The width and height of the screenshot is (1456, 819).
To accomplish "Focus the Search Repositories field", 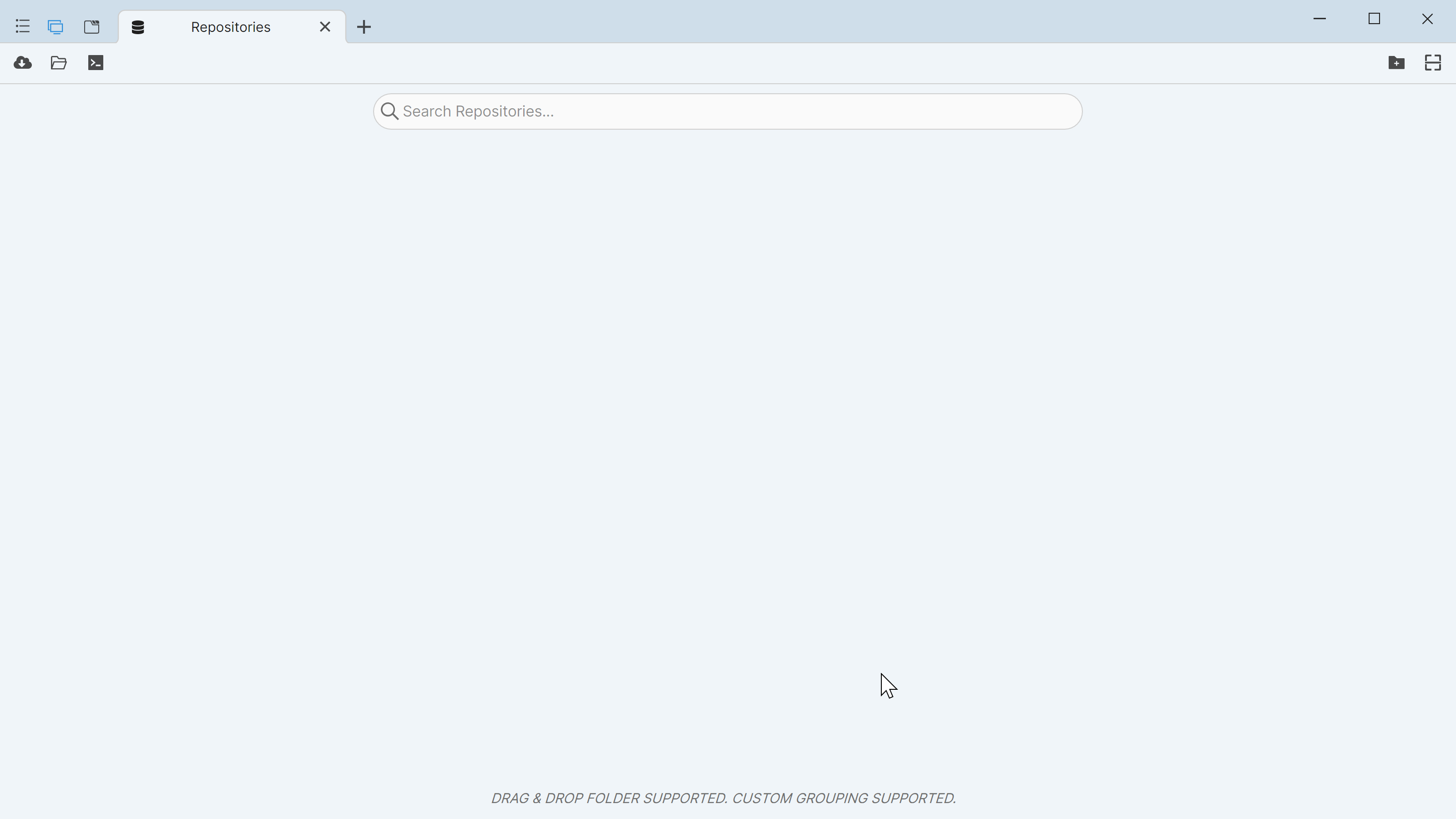I will click(x=735, y=111).
